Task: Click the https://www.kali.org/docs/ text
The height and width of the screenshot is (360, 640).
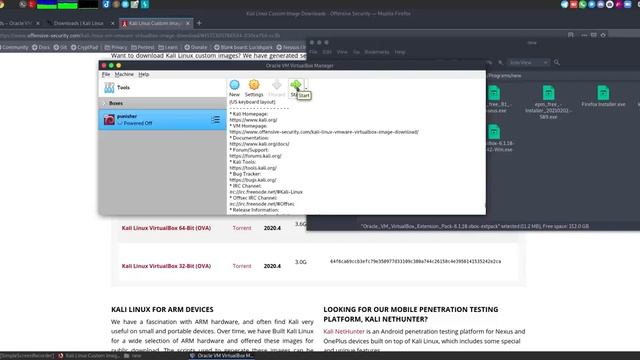Action: [x=260, y=144]
